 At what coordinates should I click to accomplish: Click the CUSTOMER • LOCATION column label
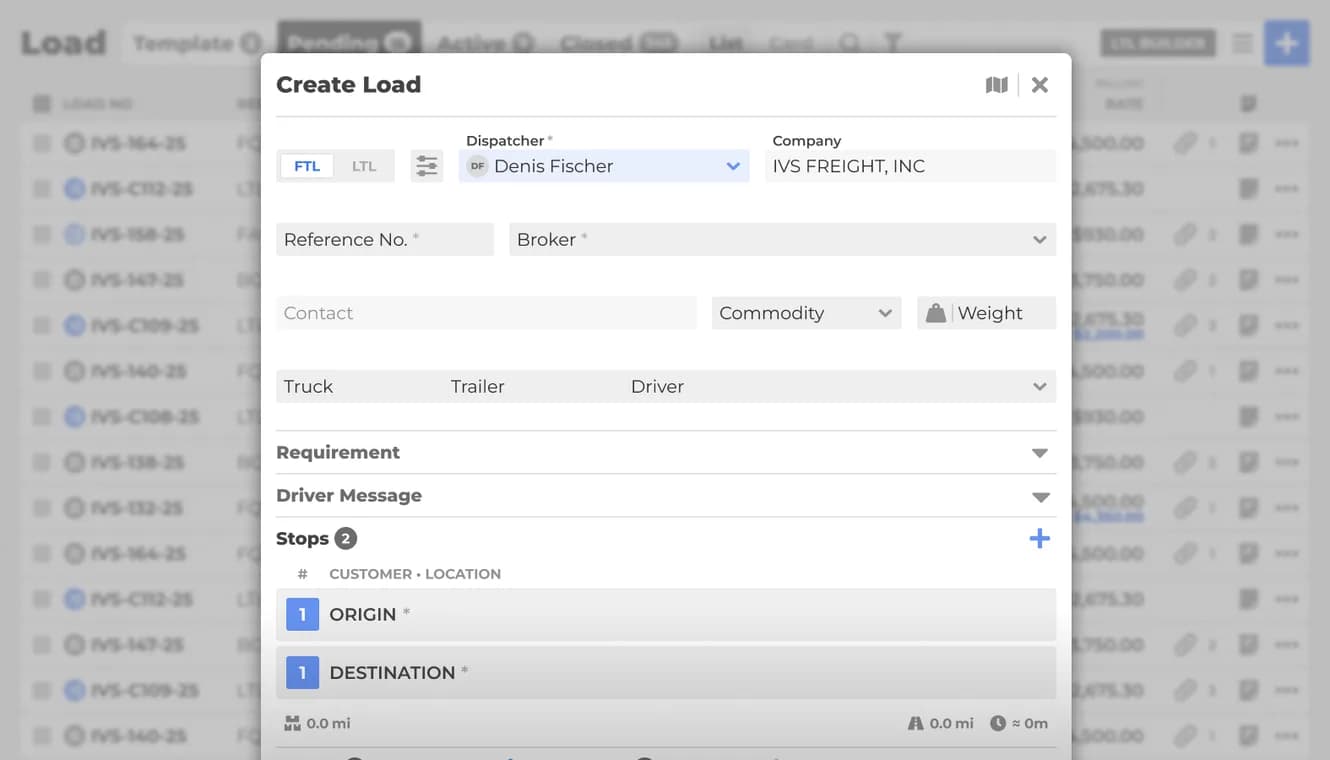[x=415, y=574]
